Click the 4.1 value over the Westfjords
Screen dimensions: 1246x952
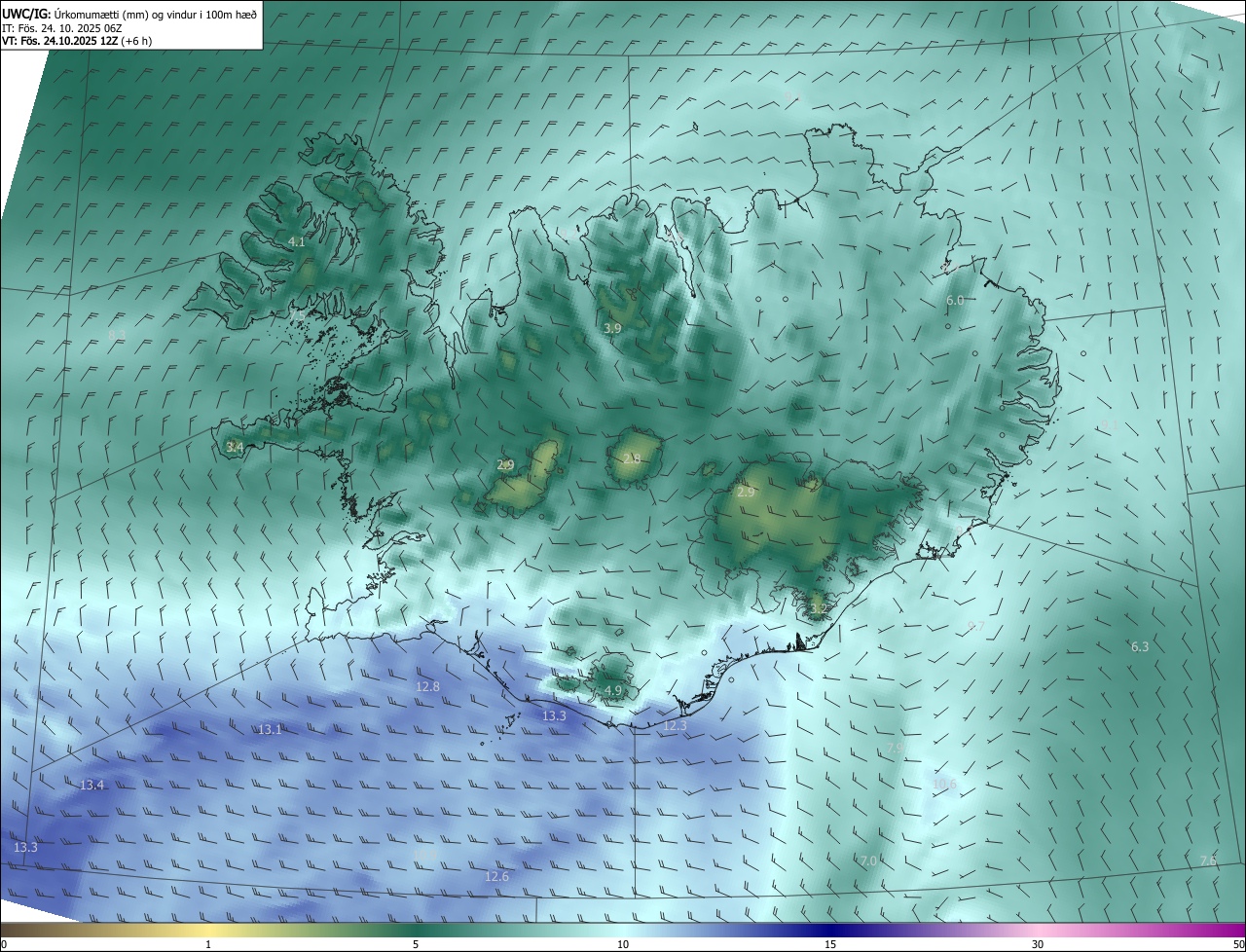pyautogui.click(x=297, y=241)
